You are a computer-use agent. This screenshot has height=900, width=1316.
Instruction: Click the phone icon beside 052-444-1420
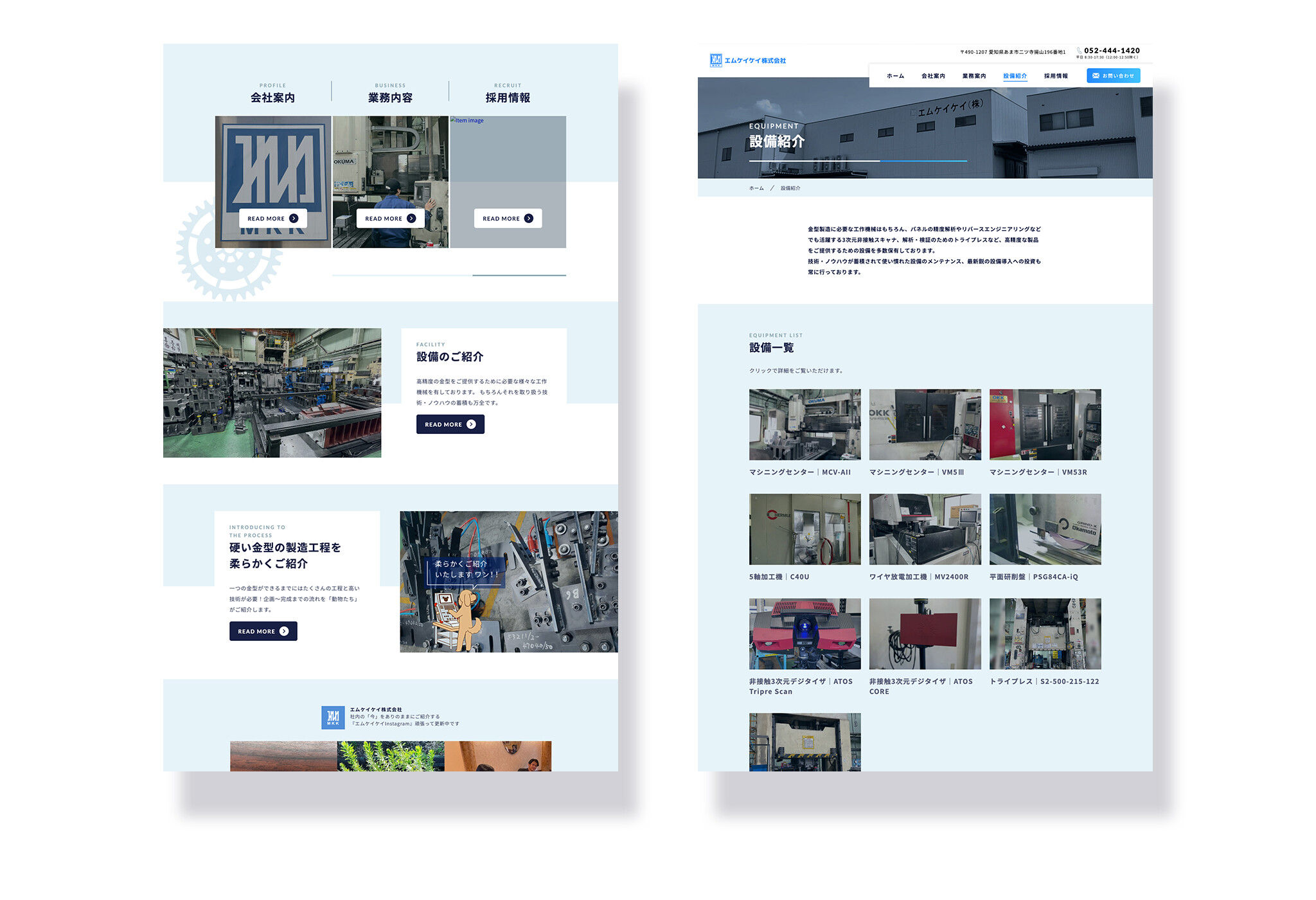[1080, 51]
